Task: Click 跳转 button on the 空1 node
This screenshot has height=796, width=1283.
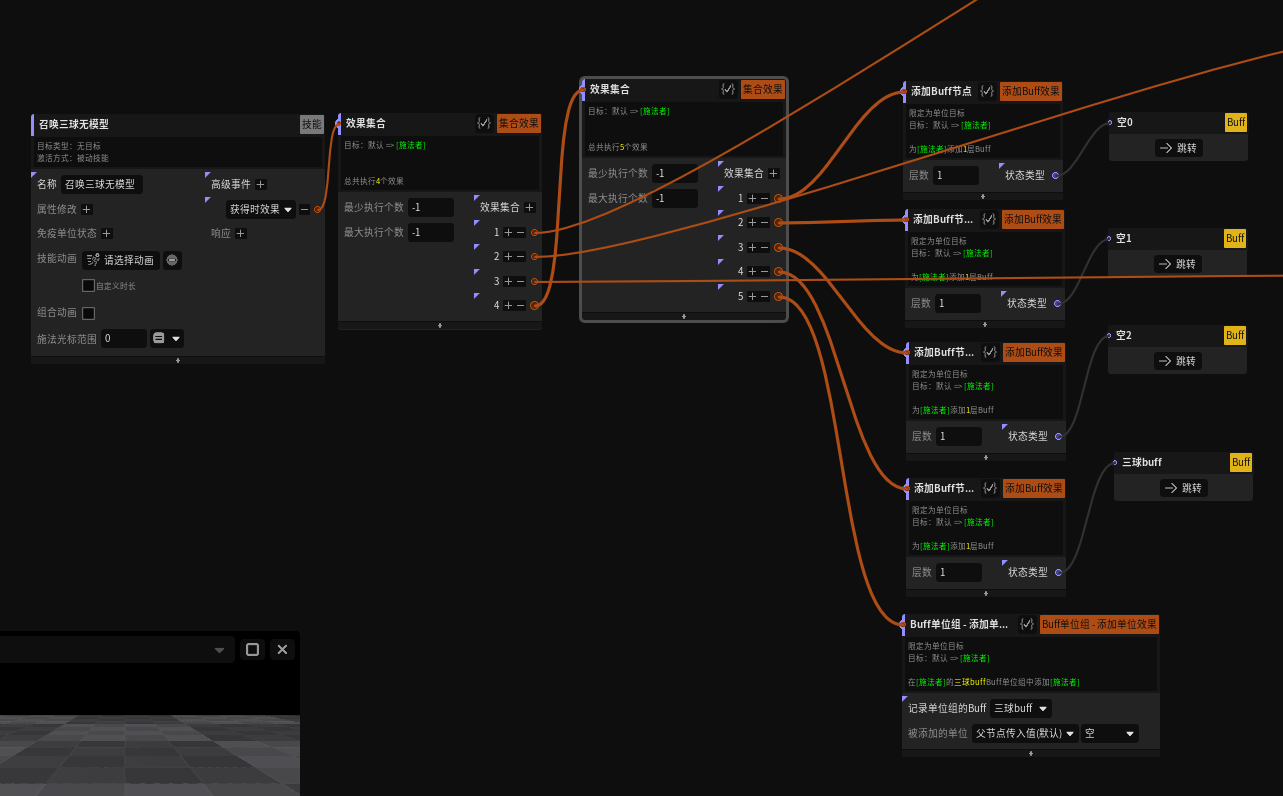Action: (1177, 264)
